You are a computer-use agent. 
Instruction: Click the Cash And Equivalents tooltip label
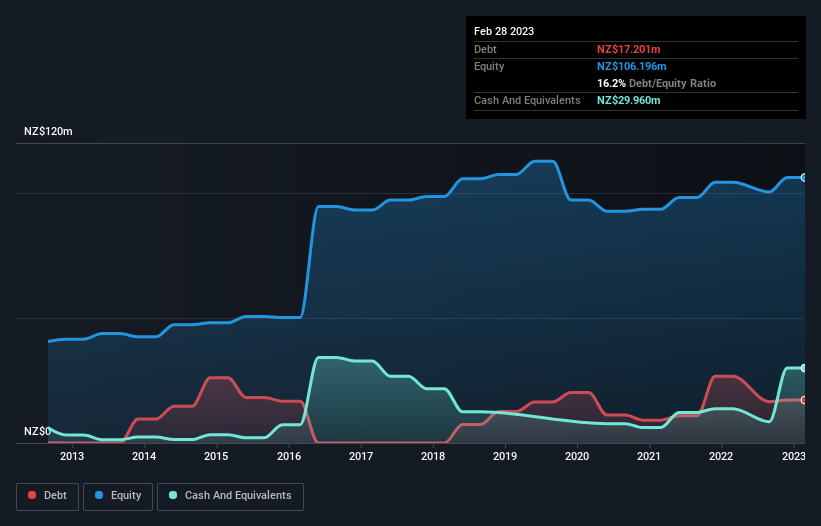pyautogui.click(x=527, y=100)
